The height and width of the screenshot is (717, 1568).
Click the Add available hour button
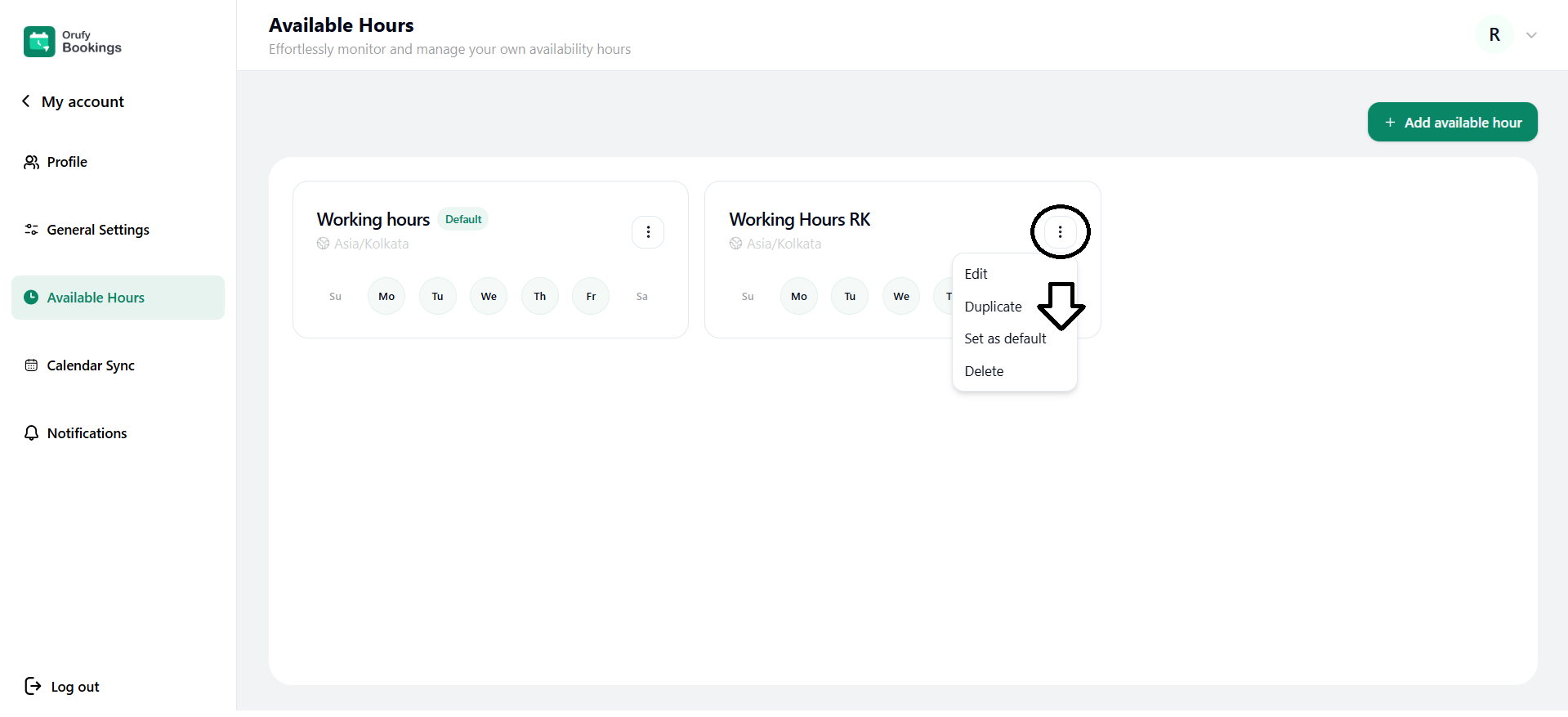(1452, 123)
